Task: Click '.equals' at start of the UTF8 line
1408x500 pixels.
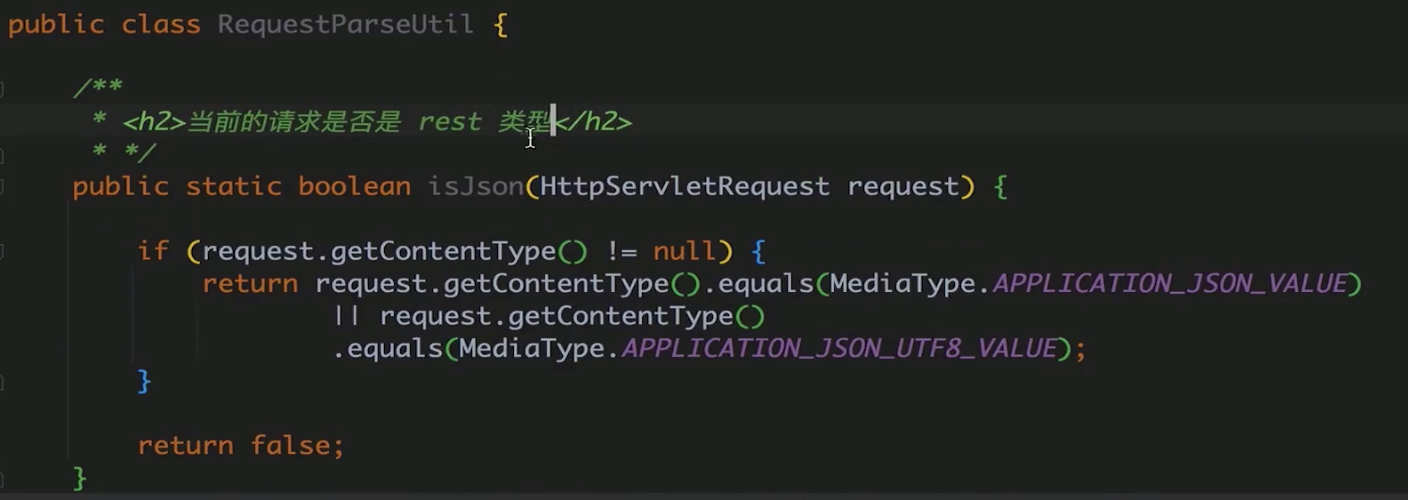Action: [388, 348]
